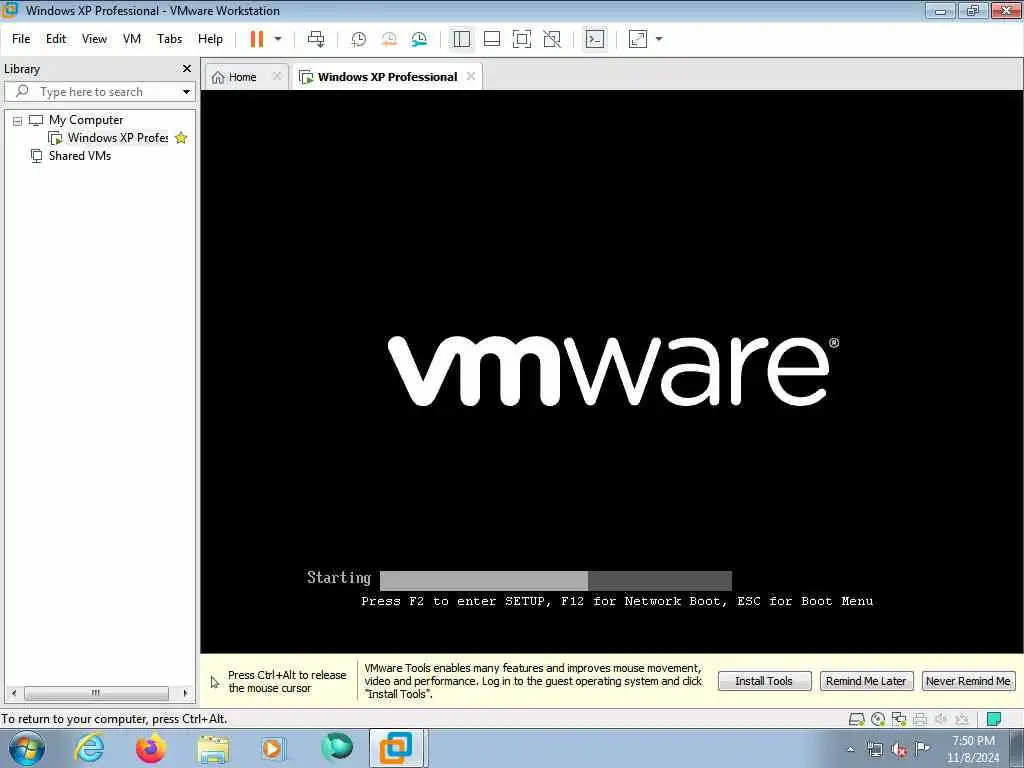
Task: Click the Unity mode icon
Action: (552, 39)
